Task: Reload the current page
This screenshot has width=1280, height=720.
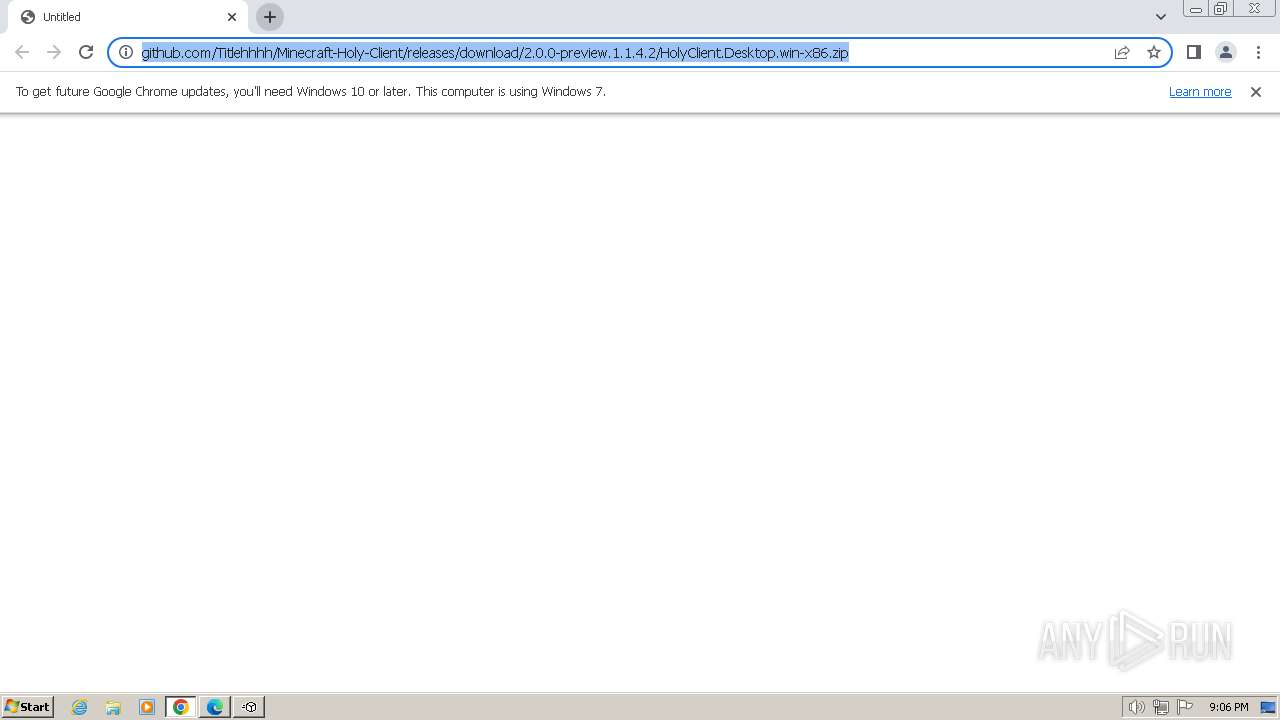Action: [x=86, y=52]
